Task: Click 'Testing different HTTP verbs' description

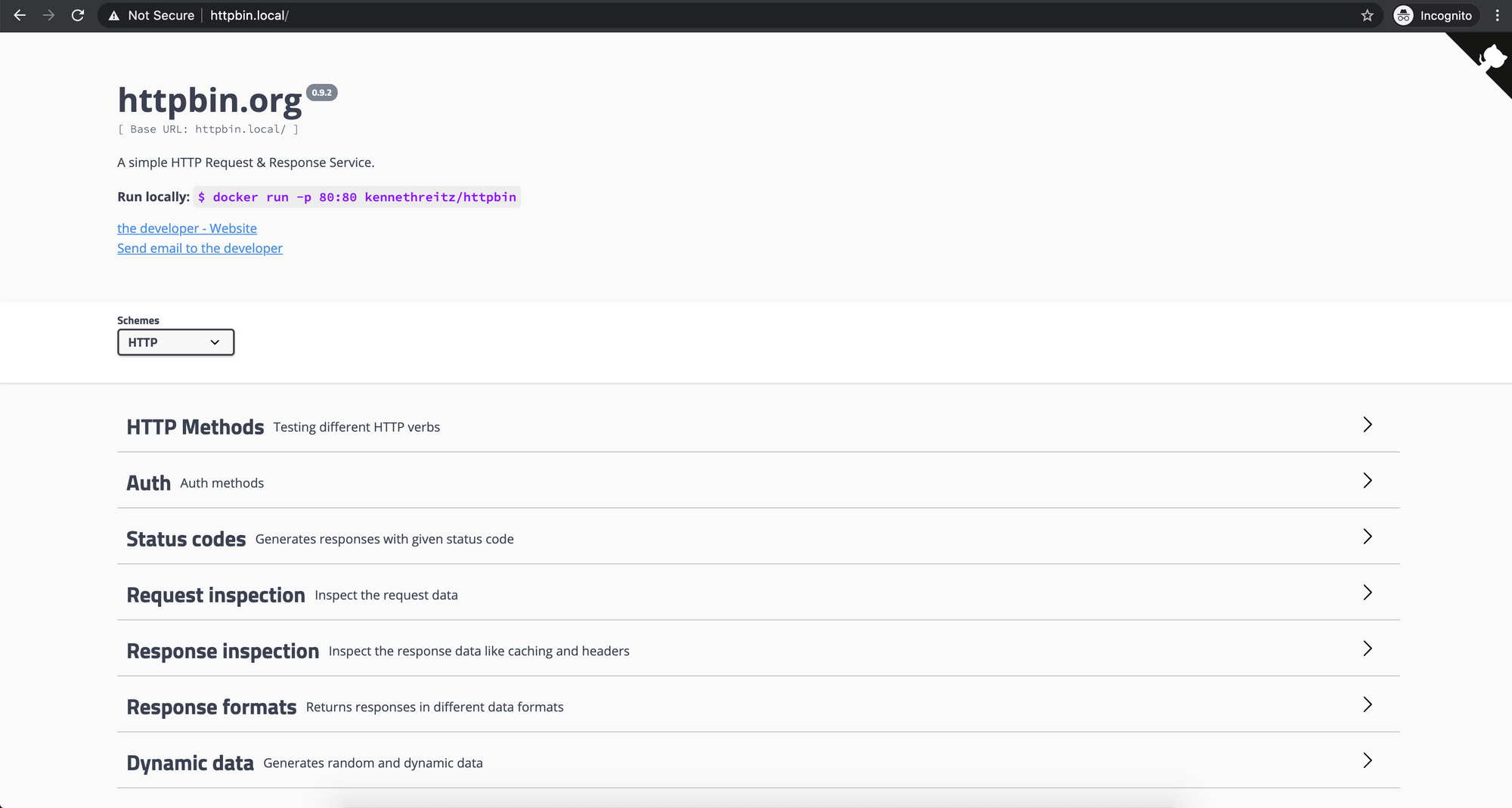Action: [x=356, y=427]
